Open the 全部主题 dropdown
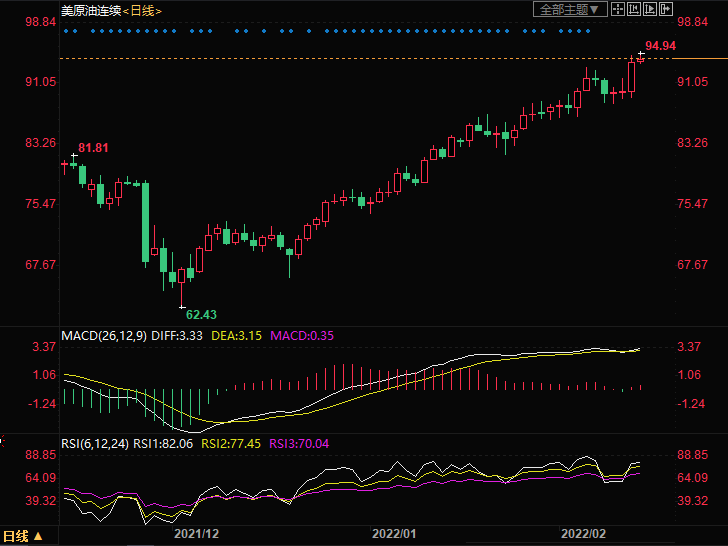The image size is (728, 546). click(571, 9)
